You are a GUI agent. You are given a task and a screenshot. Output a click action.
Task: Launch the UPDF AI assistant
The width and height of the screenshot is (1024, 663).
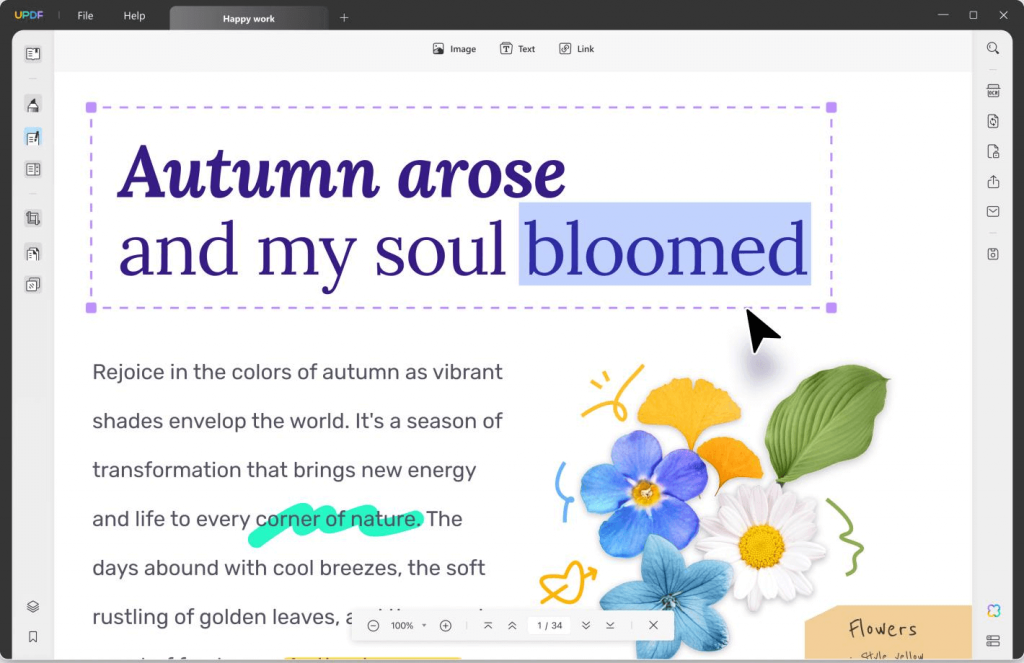click(993, 610)
